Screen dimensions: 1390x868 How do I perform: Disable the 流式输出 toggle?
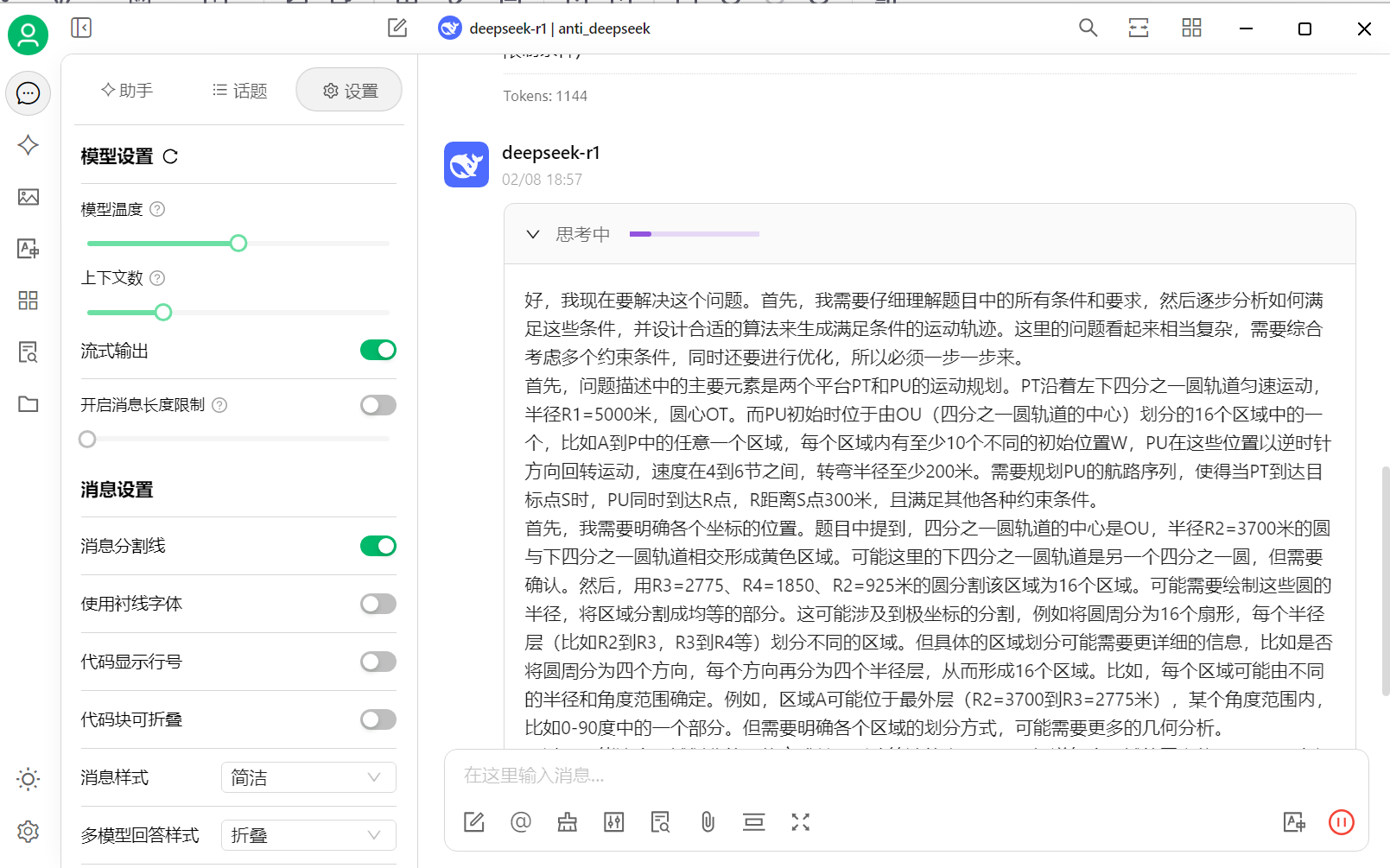[378, 350]
